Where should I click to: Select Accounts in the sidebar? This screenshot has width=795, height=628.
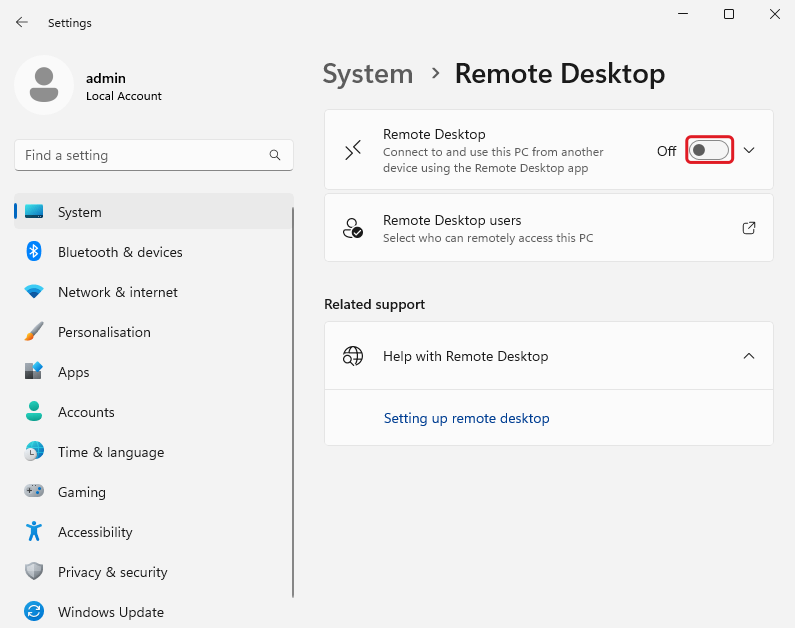86,412
